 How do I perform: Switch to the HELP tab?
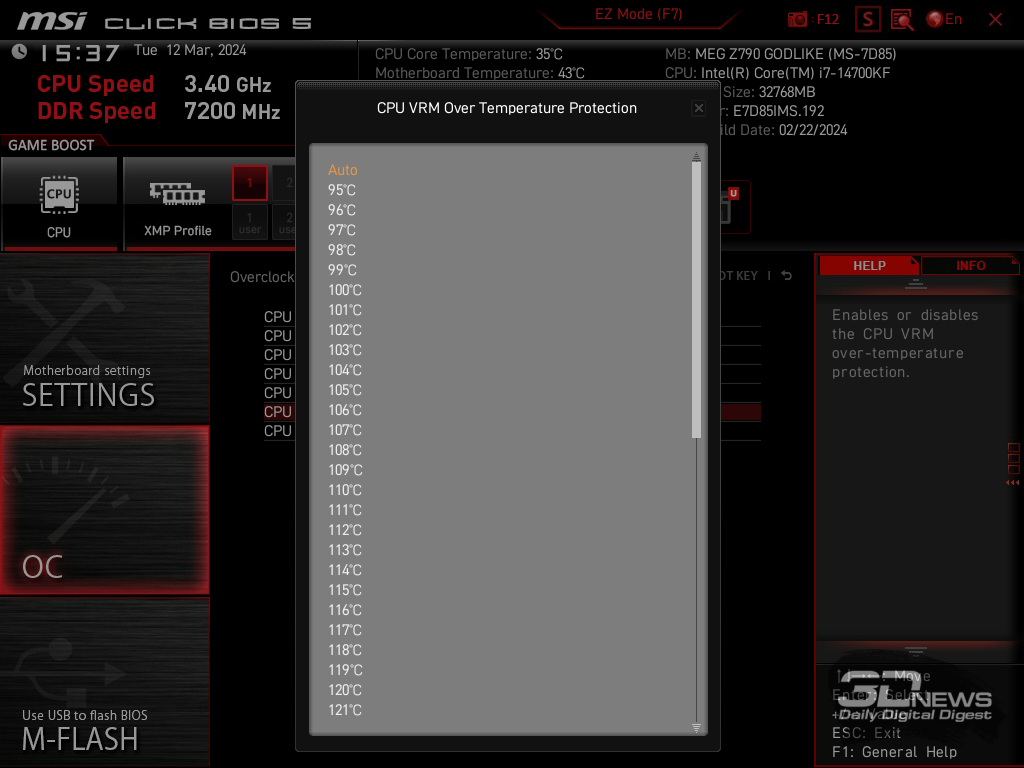[869, 266]
